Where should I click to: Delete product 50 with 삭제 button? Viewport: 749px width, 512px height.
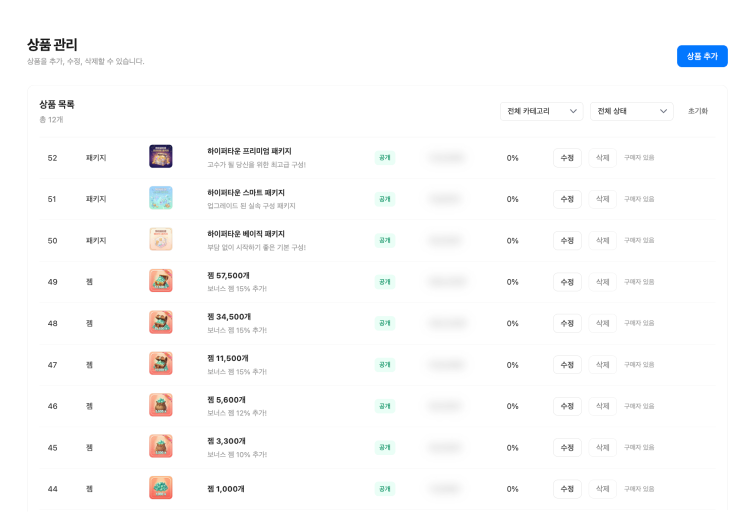[x=602, y=241]
